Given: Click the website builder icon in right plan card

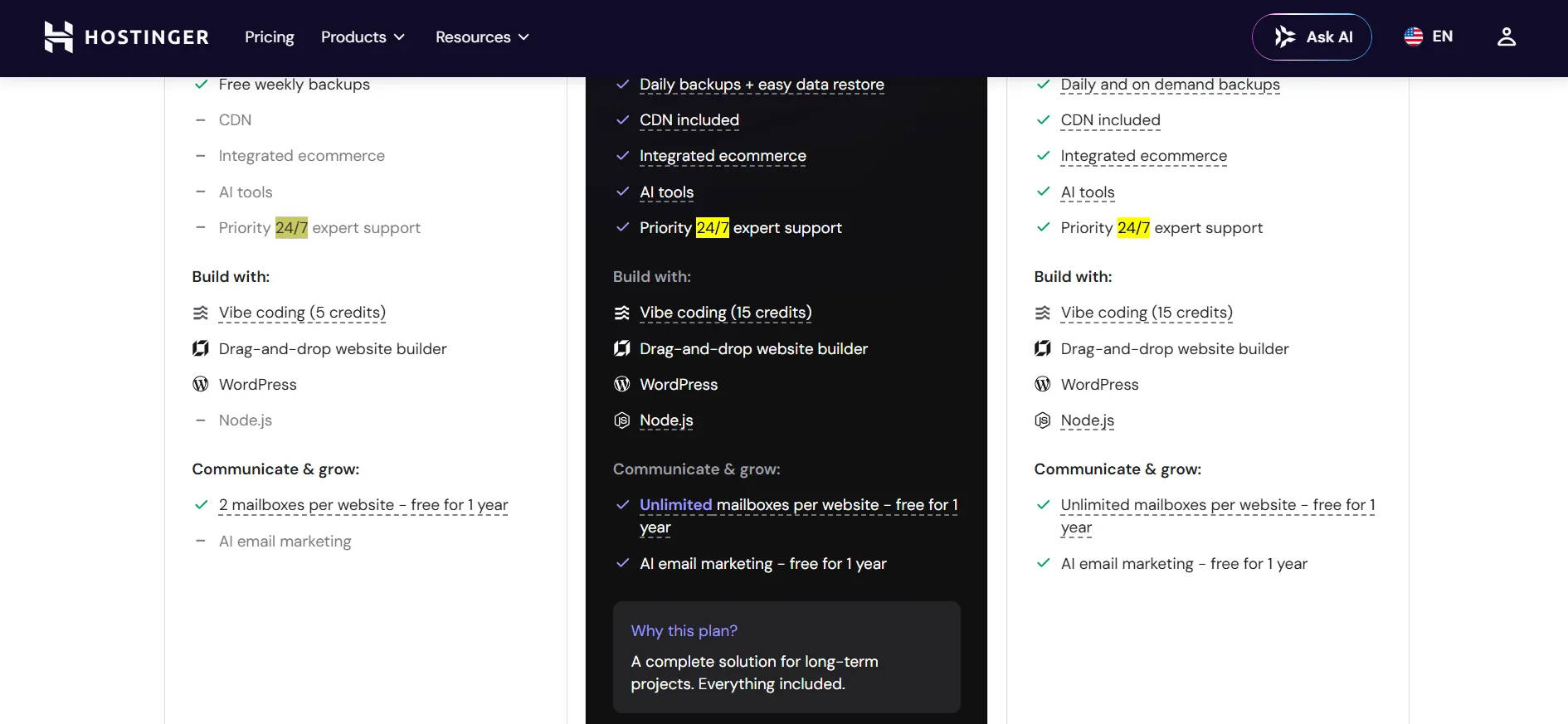Looking at the screenshot, I should pyautogui.click(x=1043, y=348).
